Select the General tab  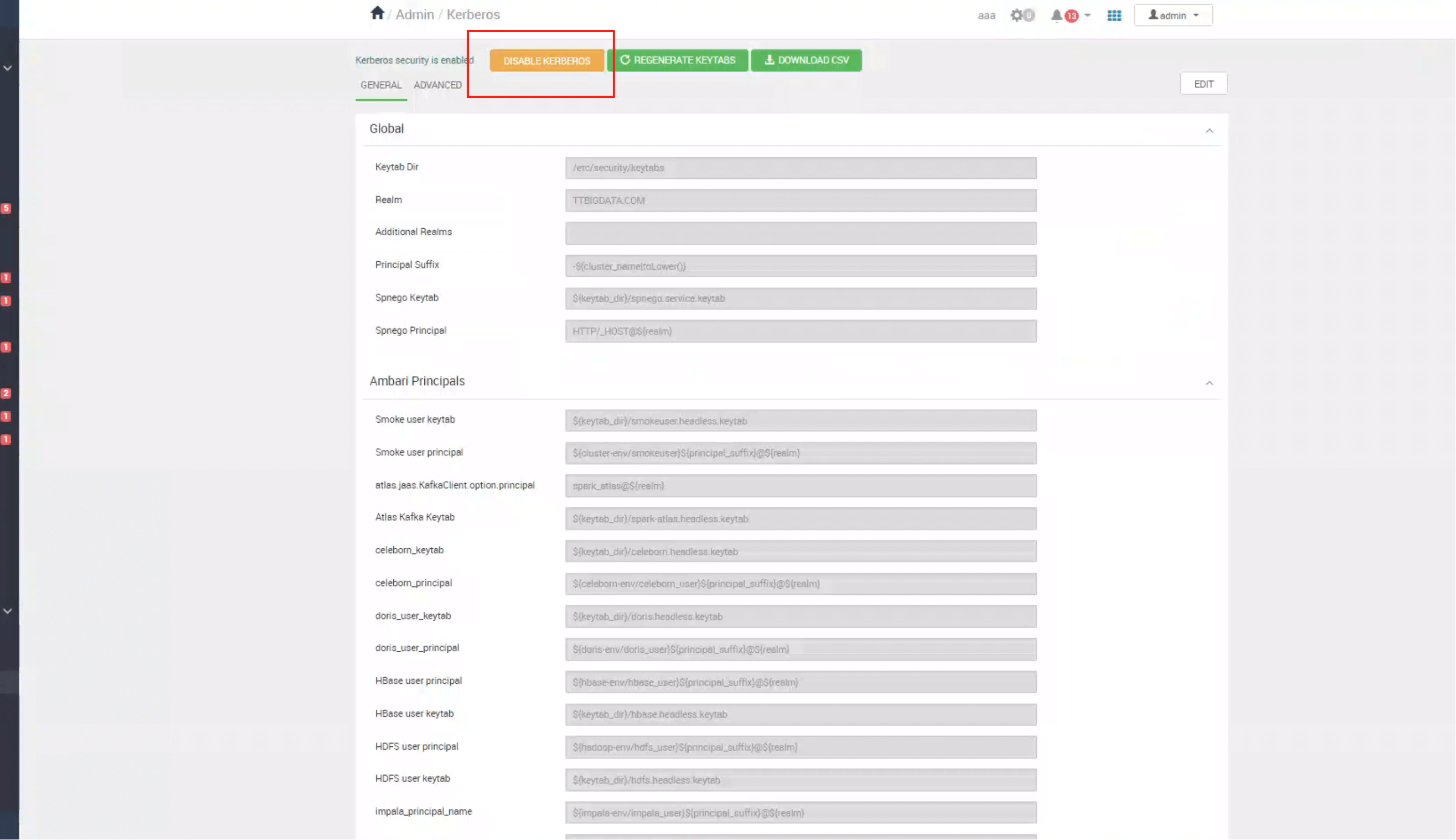tap(381, 85)
